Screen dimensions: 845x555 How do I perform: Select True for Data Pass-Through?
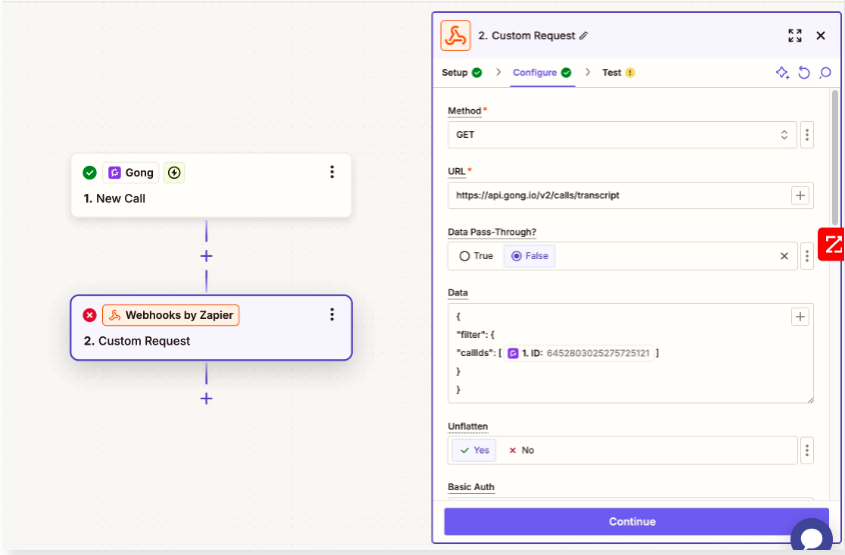(476, 256)
